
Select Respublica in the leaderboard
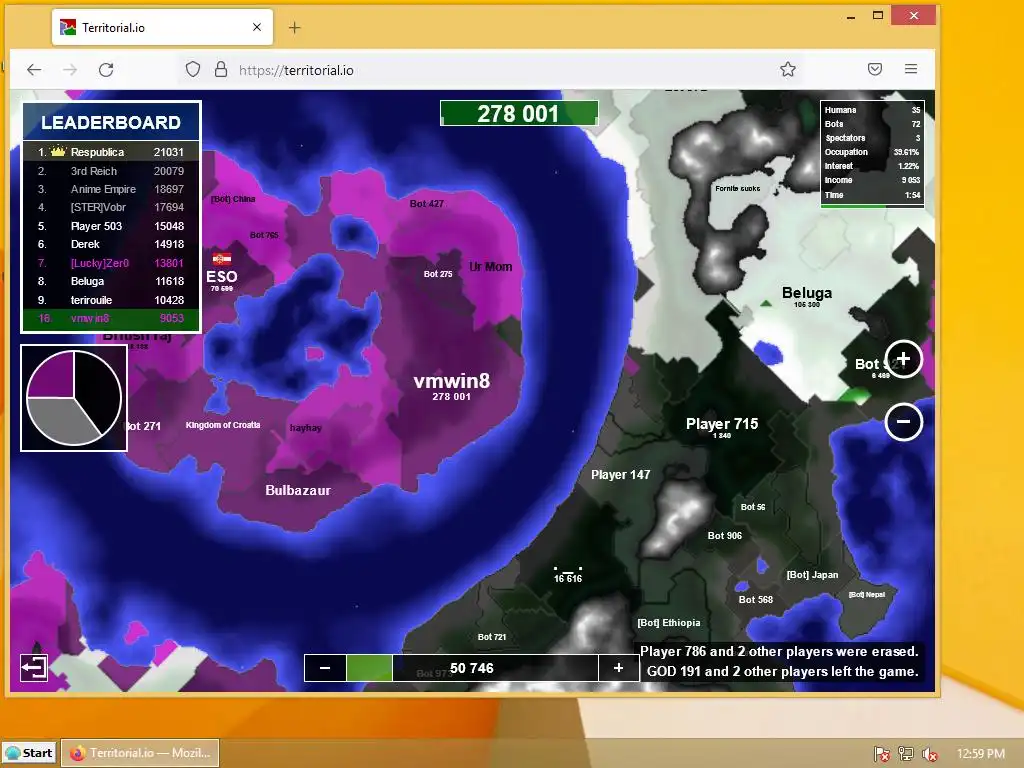click(x=111, y=152)
